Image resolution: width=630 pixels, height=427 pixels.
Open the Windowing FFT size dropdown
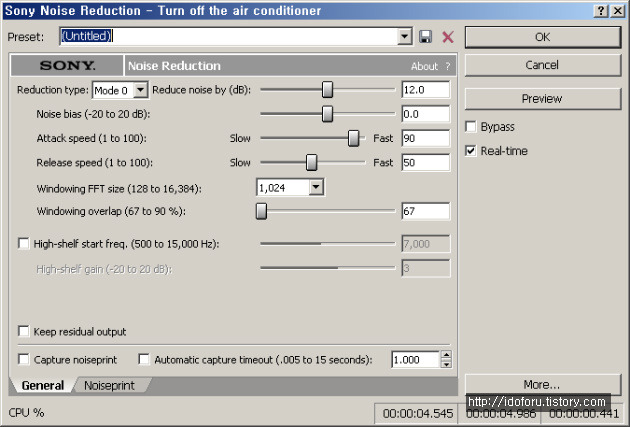pyautogui.click(x=316, y=187)
